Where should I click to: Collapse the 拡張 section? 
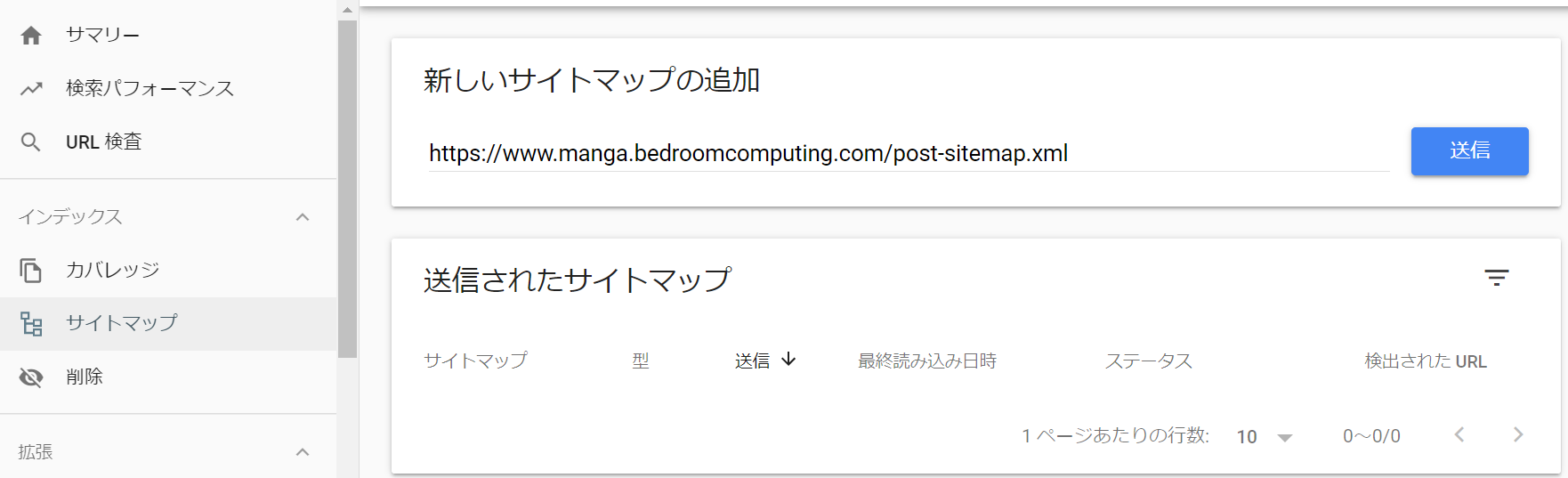tap(303, 452)
